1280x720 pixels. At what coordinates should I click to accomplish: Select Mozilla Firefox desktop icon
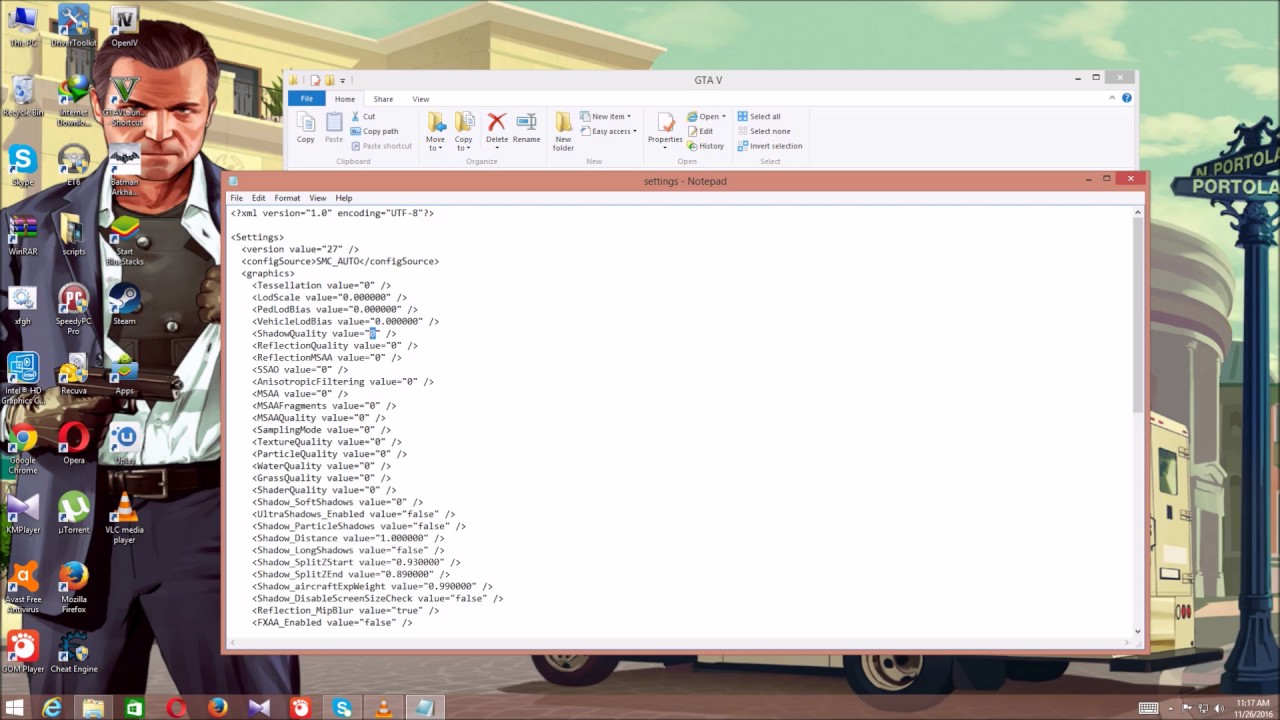coord(73,588)
